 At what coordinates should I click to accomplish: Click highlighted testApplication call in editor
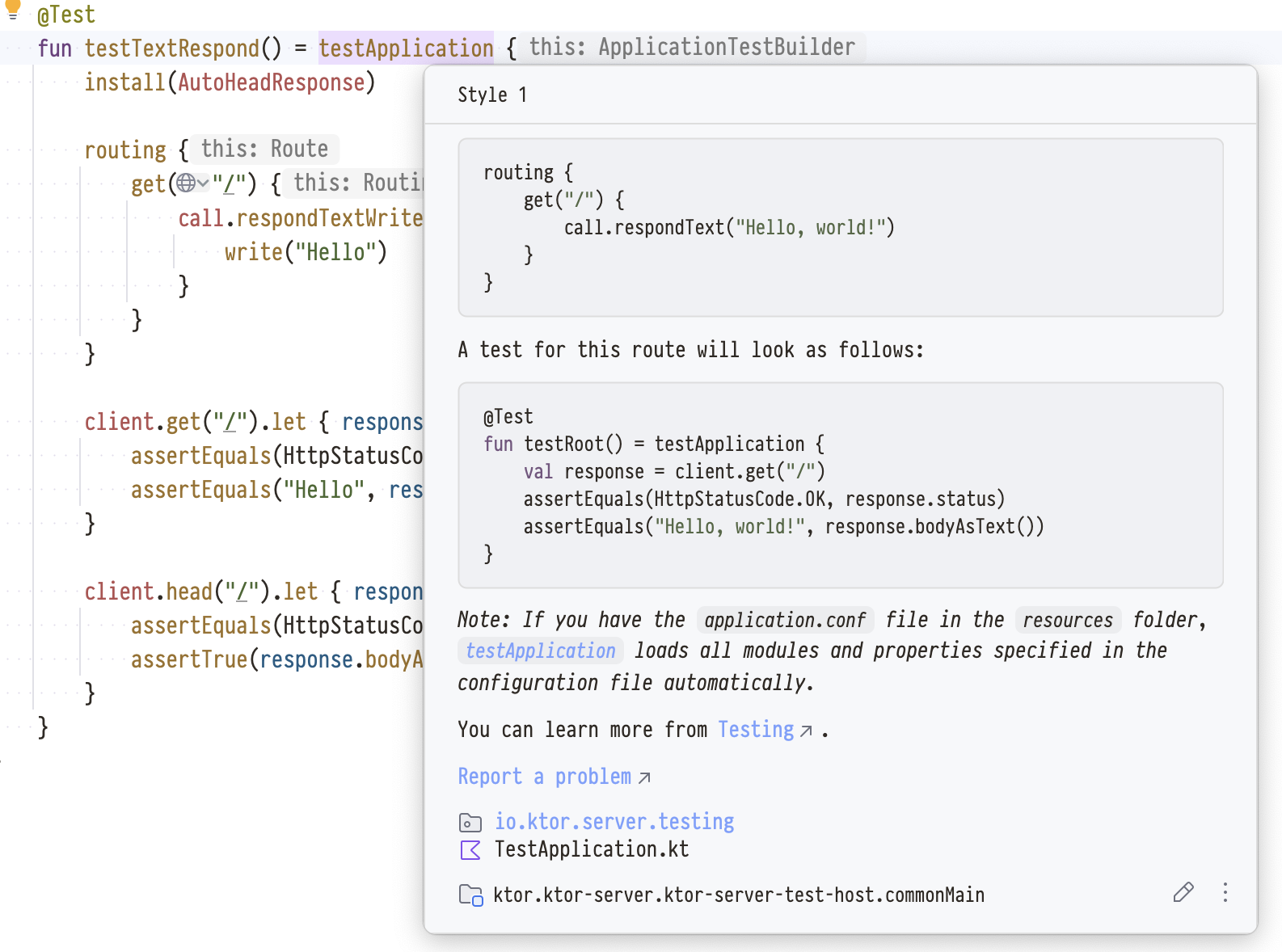click(x=406, y=48)
